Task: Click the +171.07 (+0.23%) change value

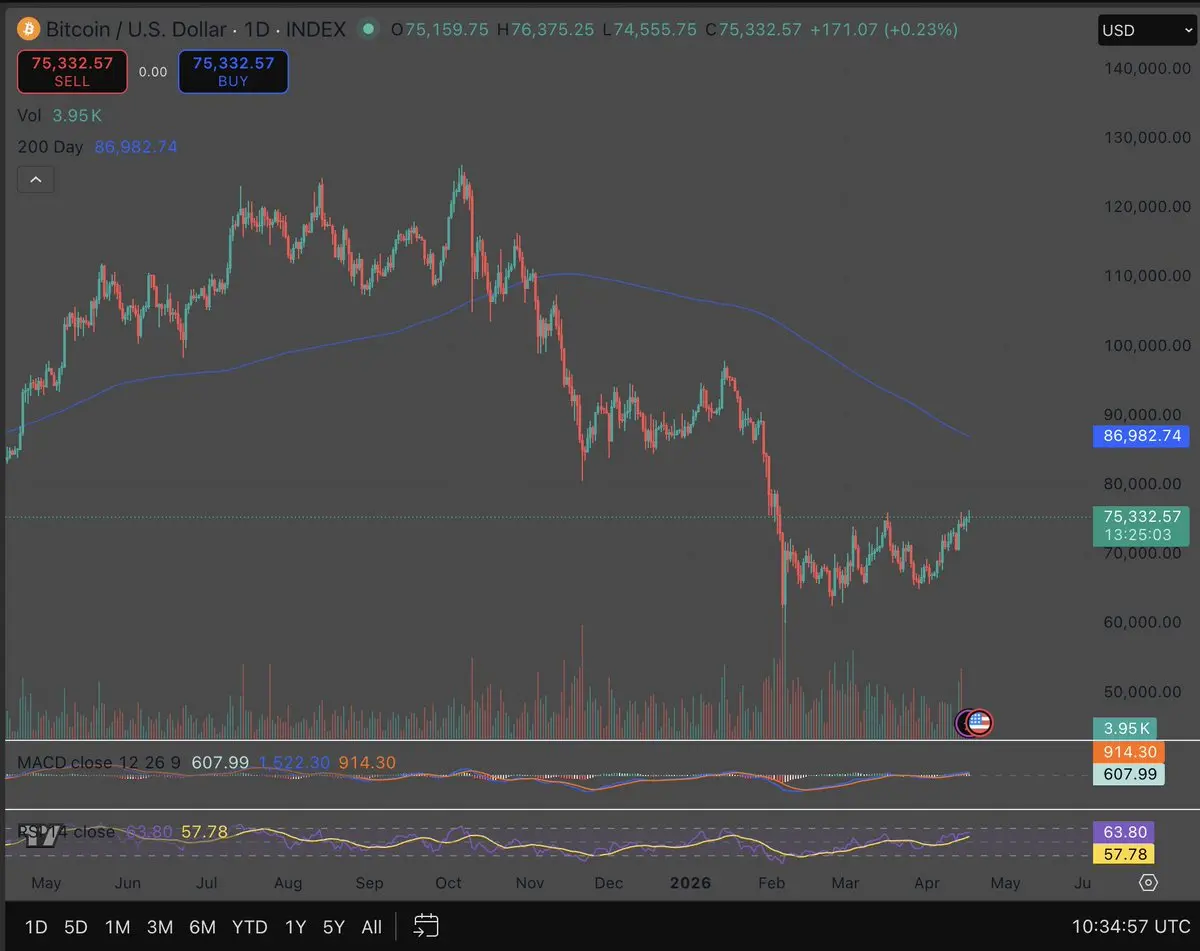Action: click(884, 30)
